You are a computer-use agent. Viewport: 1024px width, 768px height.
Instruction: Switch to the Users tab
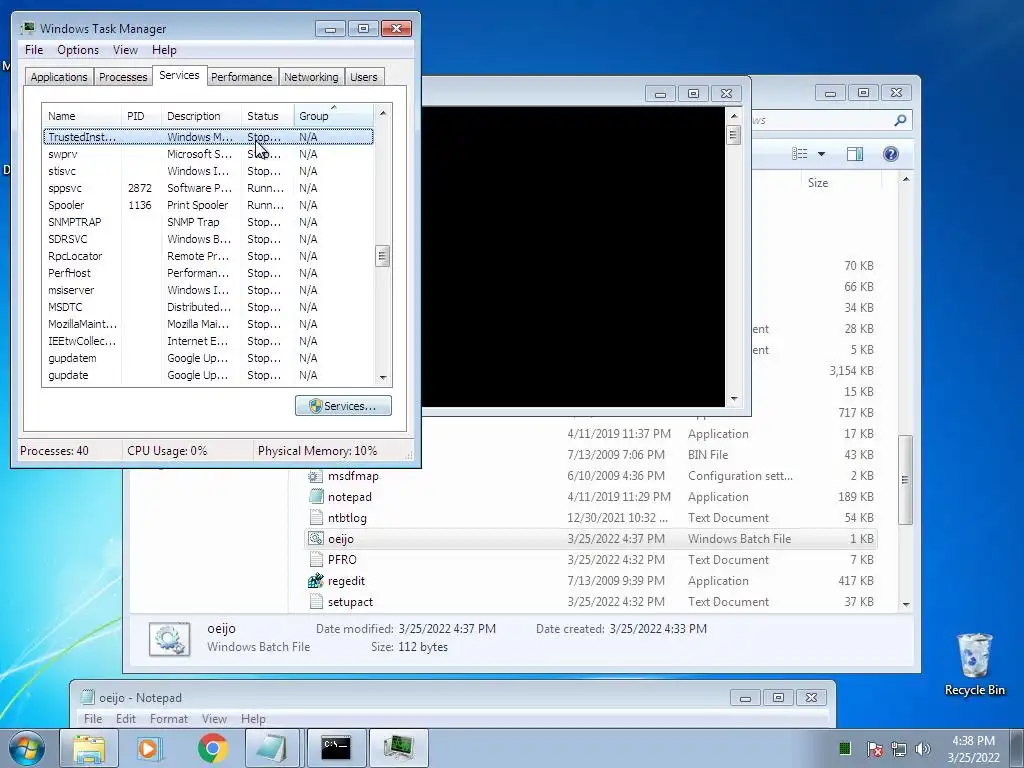(x=363, y=77)
